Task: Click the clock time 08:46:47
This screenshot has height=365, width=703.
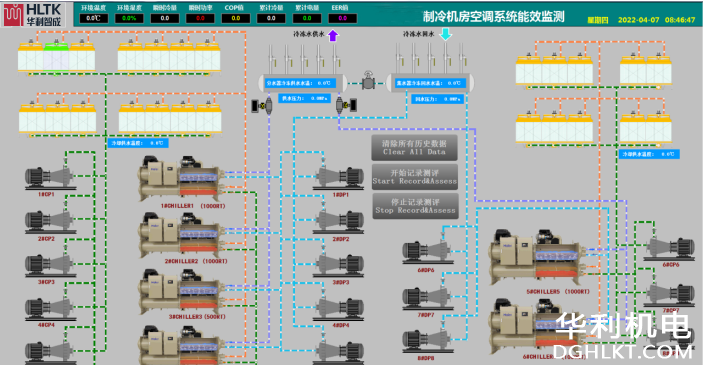Action: pyautogui.click(x=680, y=20)
